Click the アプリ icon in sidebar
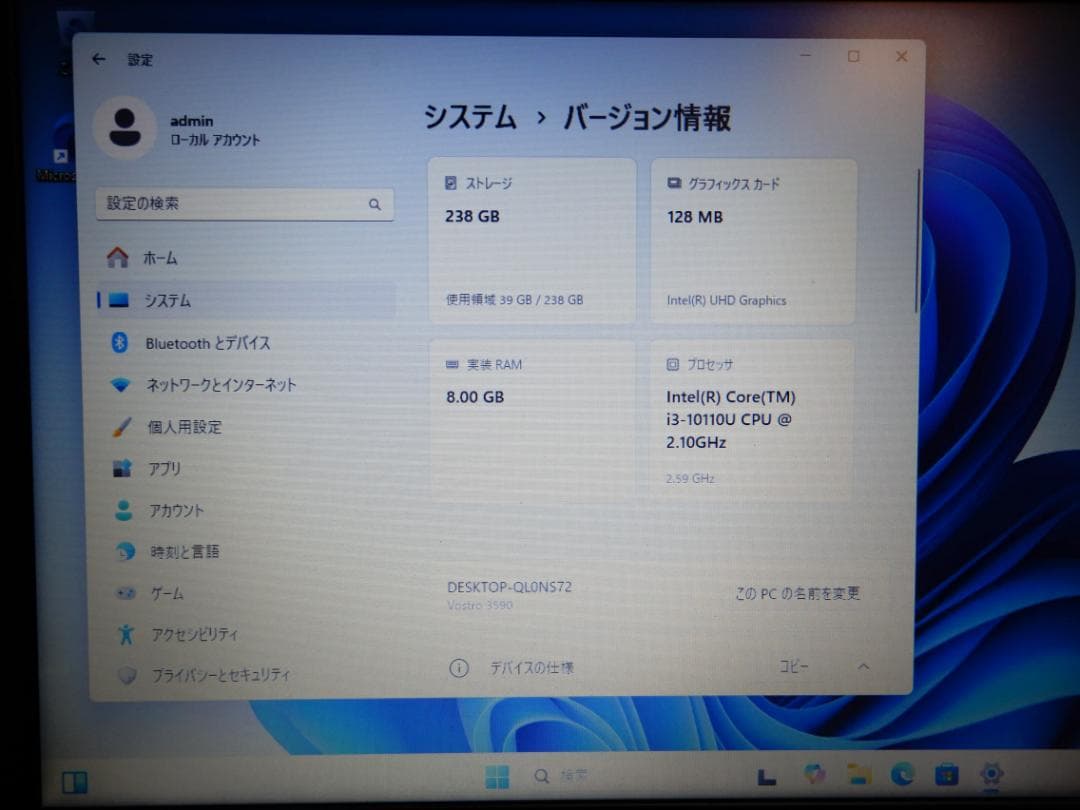This screenshot has width=1080, height=810. tap(123, 468)
